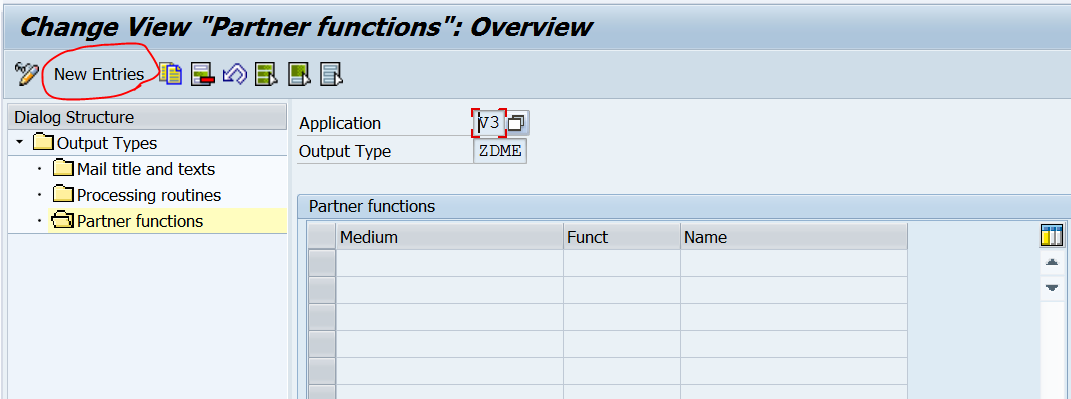Viewport: 1071px width, 399px height.
Task: Collapse the Output Types tree node
Action: 19,143
